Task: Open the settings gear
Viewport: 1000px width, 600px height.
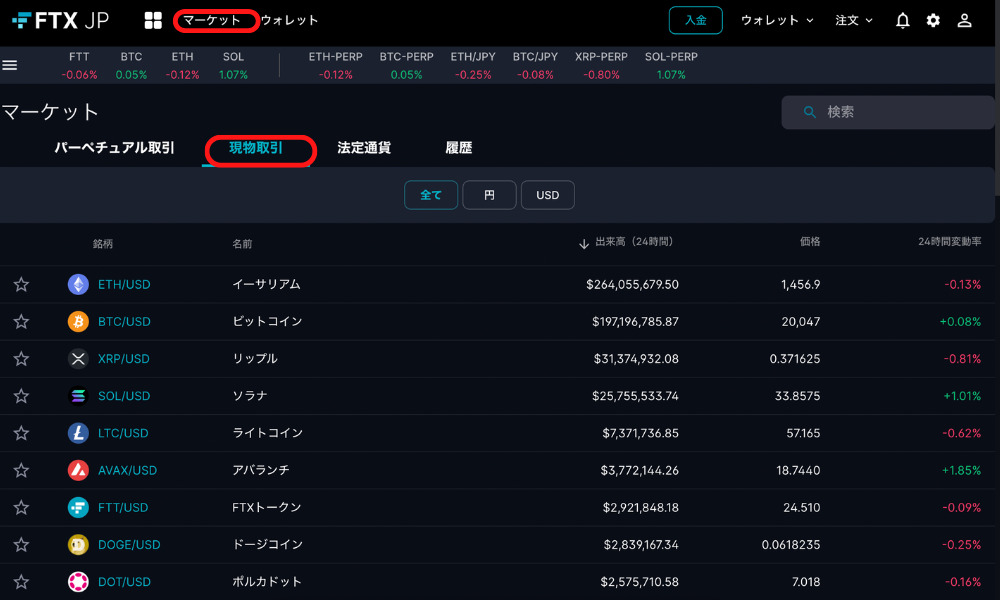Action: pos(933,20)
